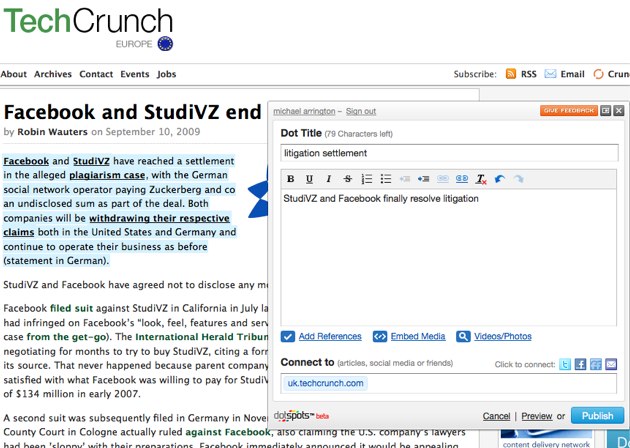Insert a bulleted list in the editor
The height and width of the screenshot is (448, 630).
386,179
